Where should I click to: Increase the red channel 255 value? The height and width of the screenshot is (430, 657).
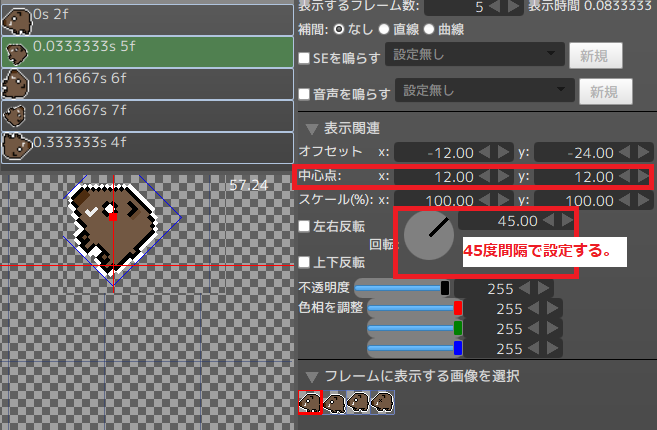(553, 308)
